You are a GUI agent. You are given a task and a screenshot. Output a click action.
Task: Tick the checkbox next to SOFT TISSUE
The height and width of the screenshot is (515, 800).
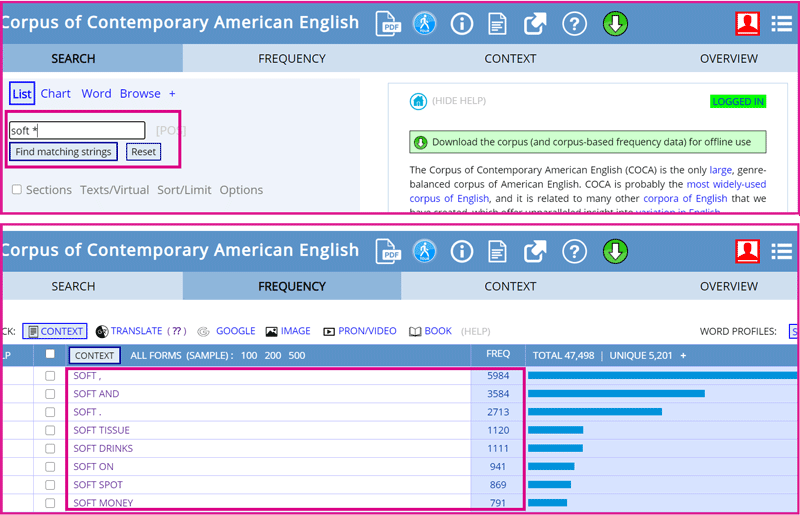click(50, 431)
